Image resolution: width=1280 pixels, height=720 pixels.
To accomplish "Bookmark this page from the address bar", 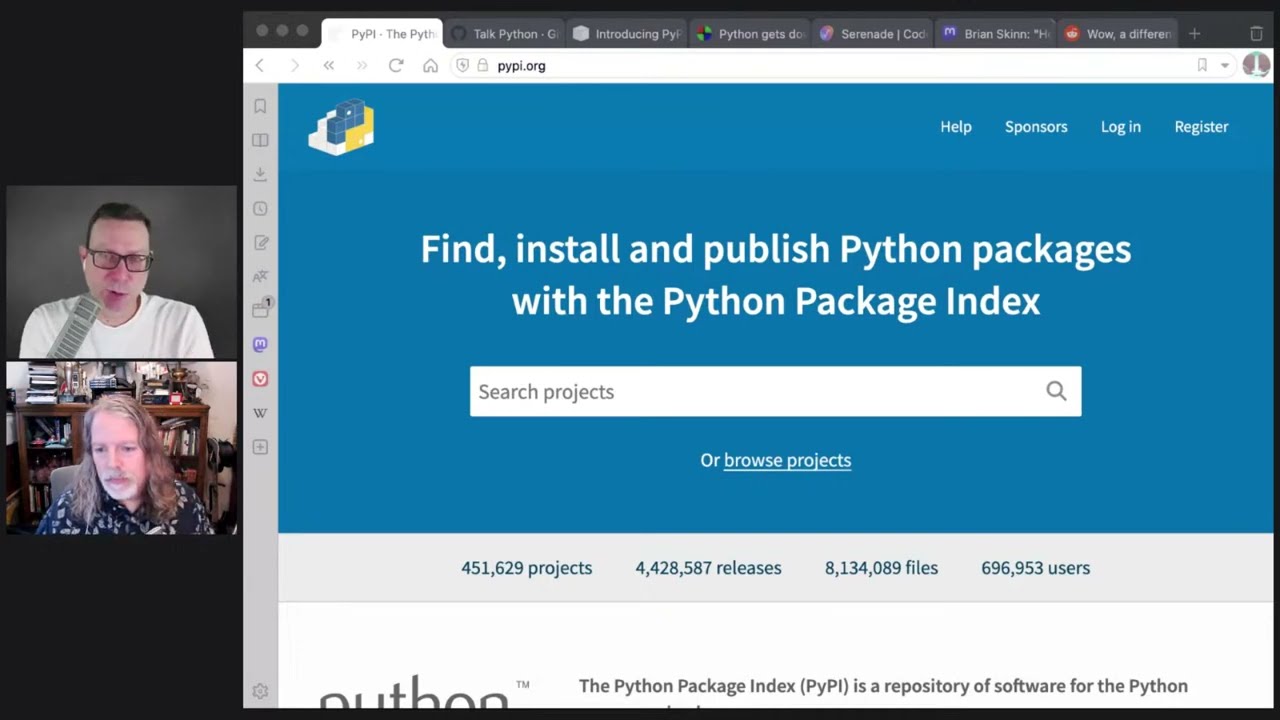I will pos(1202,65).
